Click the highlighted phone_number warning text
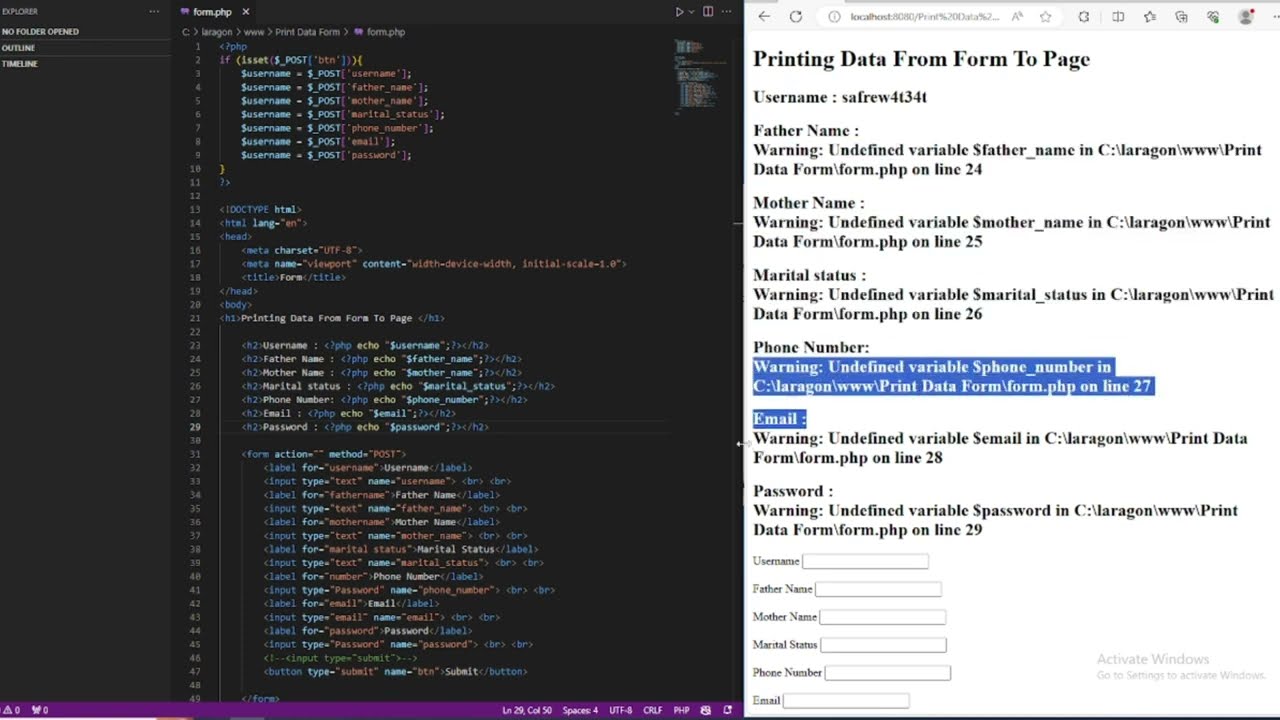The image size is (1280, 720). 953,376
